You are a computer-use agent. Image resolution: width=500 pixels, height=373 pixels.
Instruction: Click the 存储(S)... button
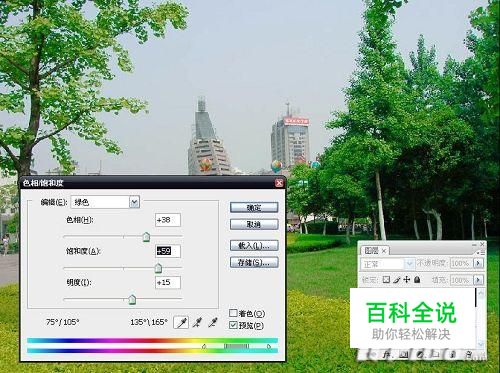point(254,263)
